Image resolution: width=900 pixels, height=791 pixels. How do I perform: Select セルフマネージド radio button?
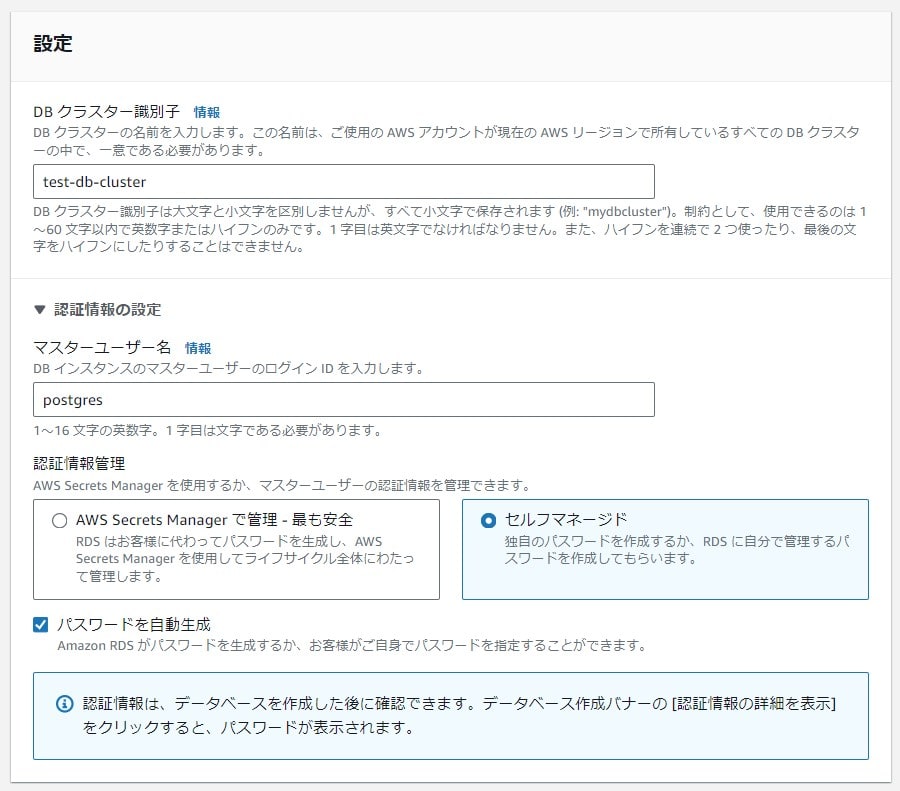pyautogui.click(x=488, y=521)
